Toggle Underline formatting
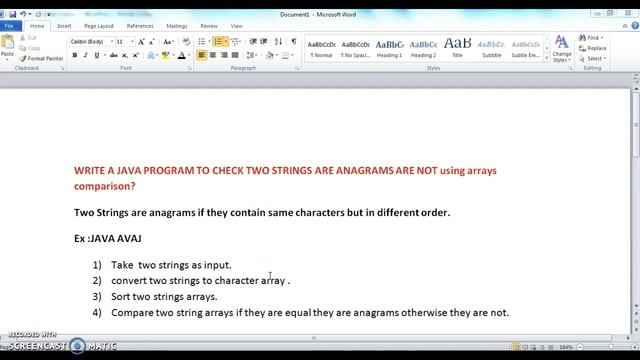Image resolution: width=640 pixels, height=360 pixels. tap(97, 55)
